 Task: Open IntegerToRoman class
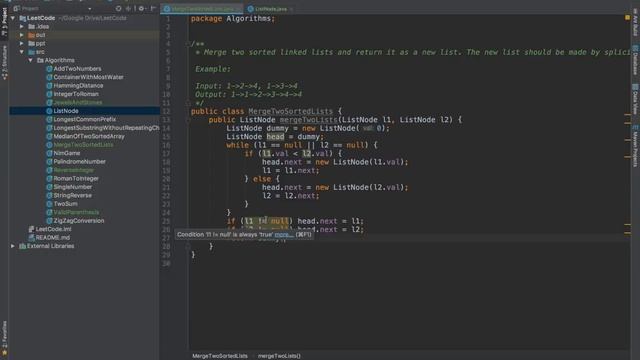pyautogui.click(x=76, y=94)
